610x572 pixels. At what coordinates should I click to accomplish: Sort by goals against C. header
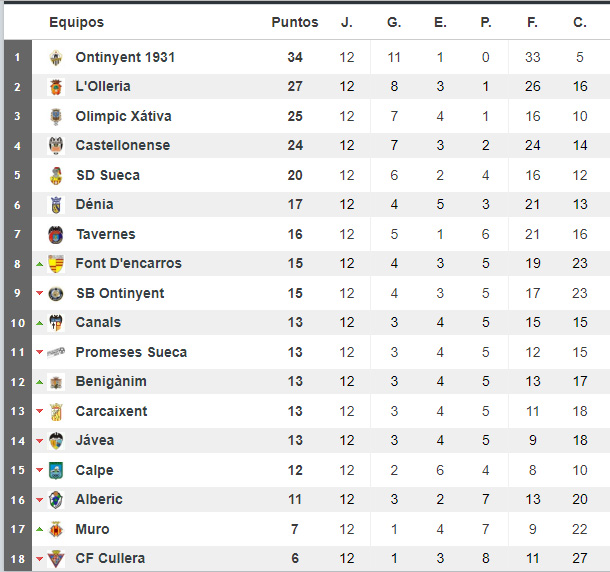pyautogui.click(x=580, y=22)
